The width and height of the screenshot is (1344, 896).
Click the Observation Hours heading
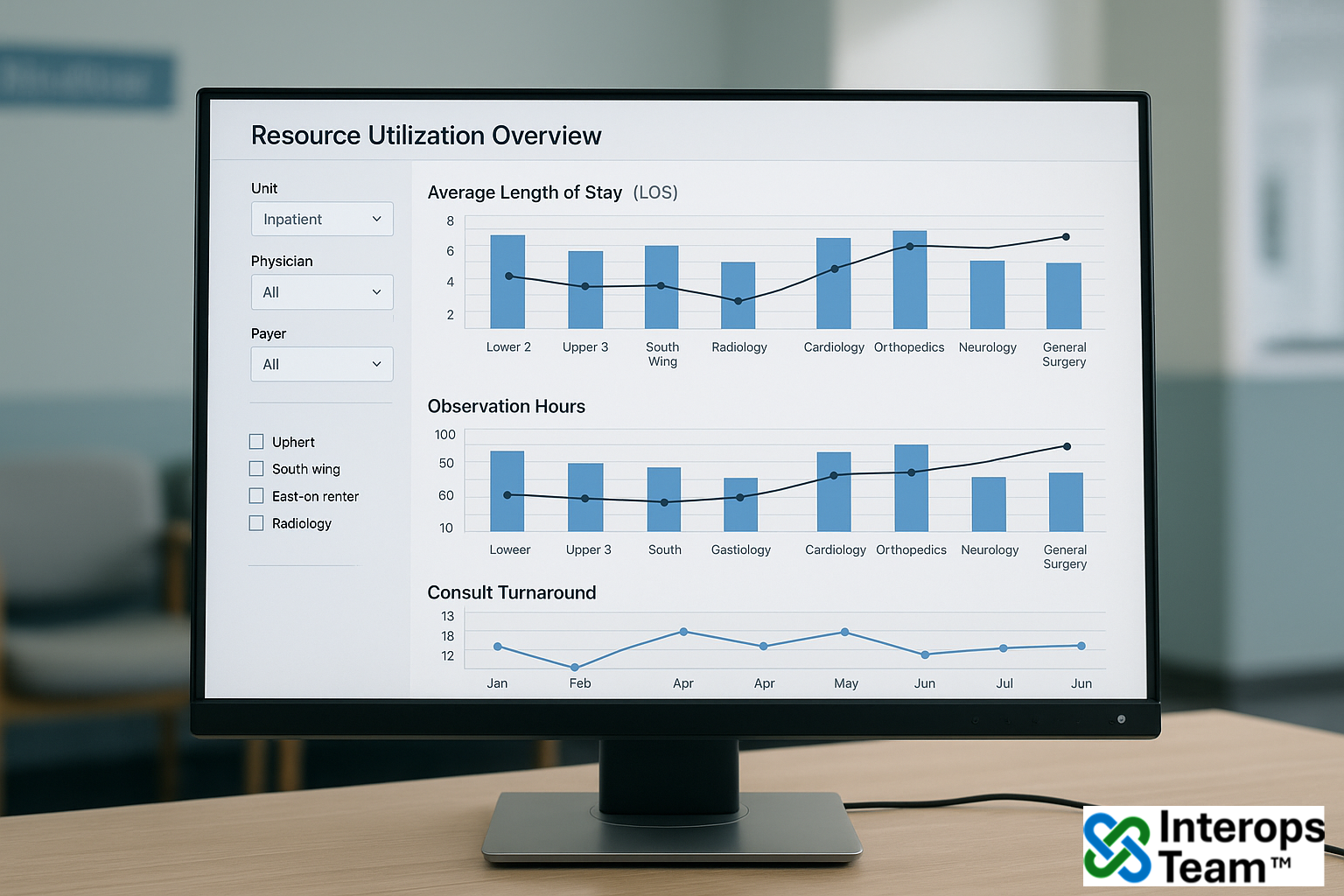[x=507, y=406]
